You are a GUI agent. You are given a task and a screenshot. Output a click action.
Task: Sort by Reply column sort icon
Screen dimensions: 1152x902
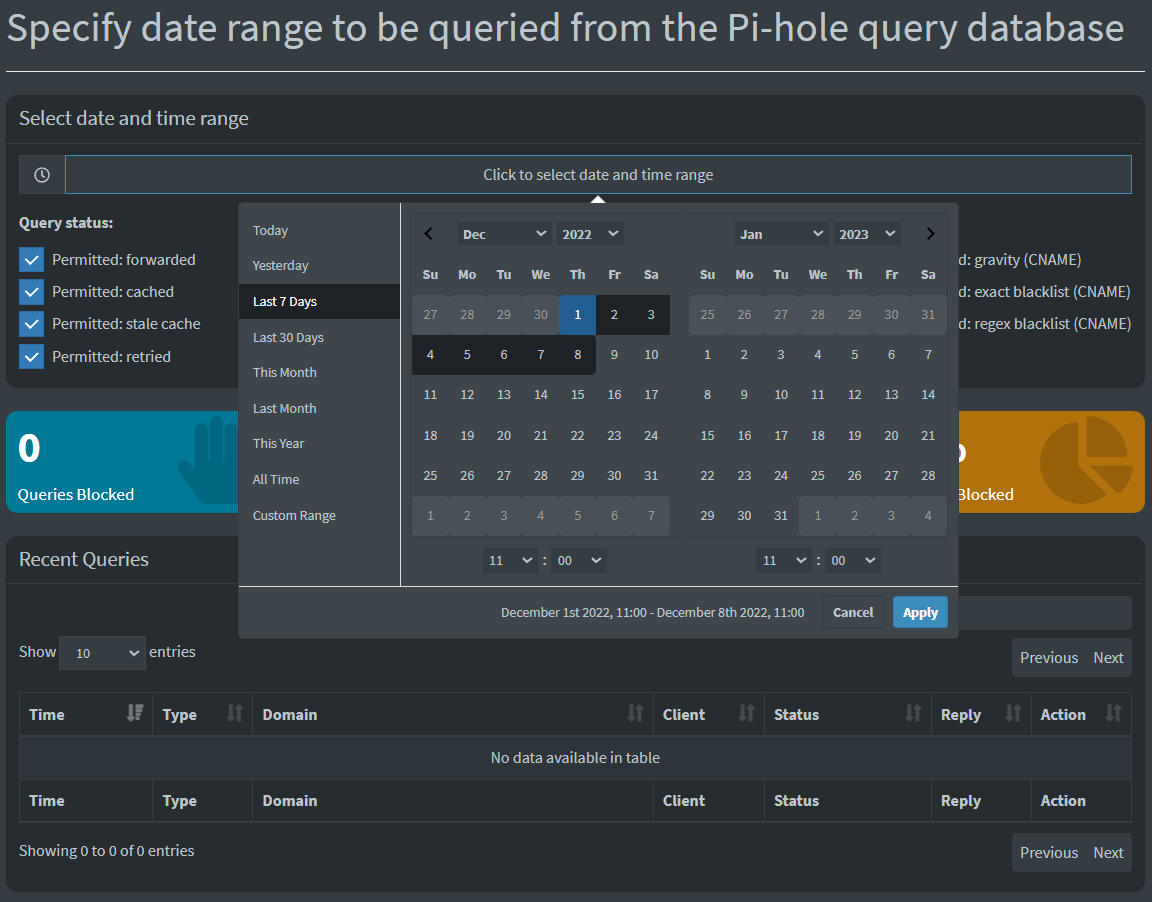pos(1013,713)
